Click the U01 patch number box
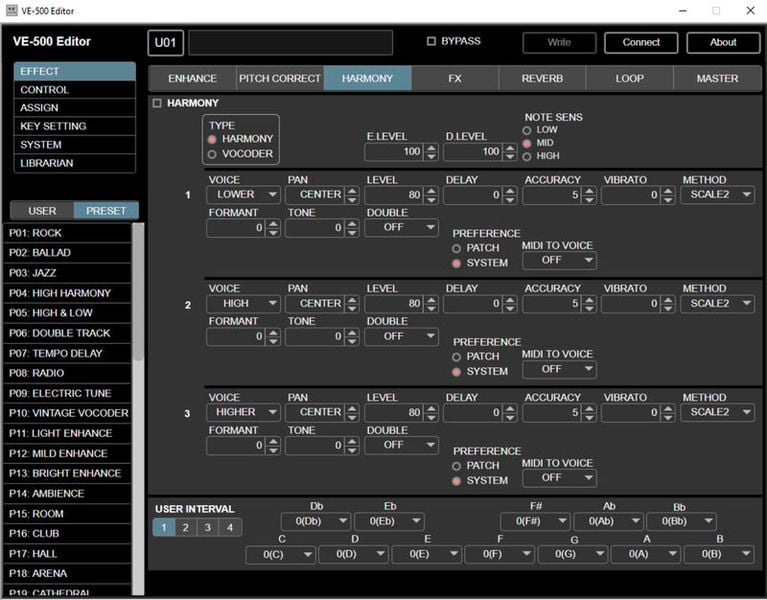Screen dimensions: 767x600 (x=165, y=43)
